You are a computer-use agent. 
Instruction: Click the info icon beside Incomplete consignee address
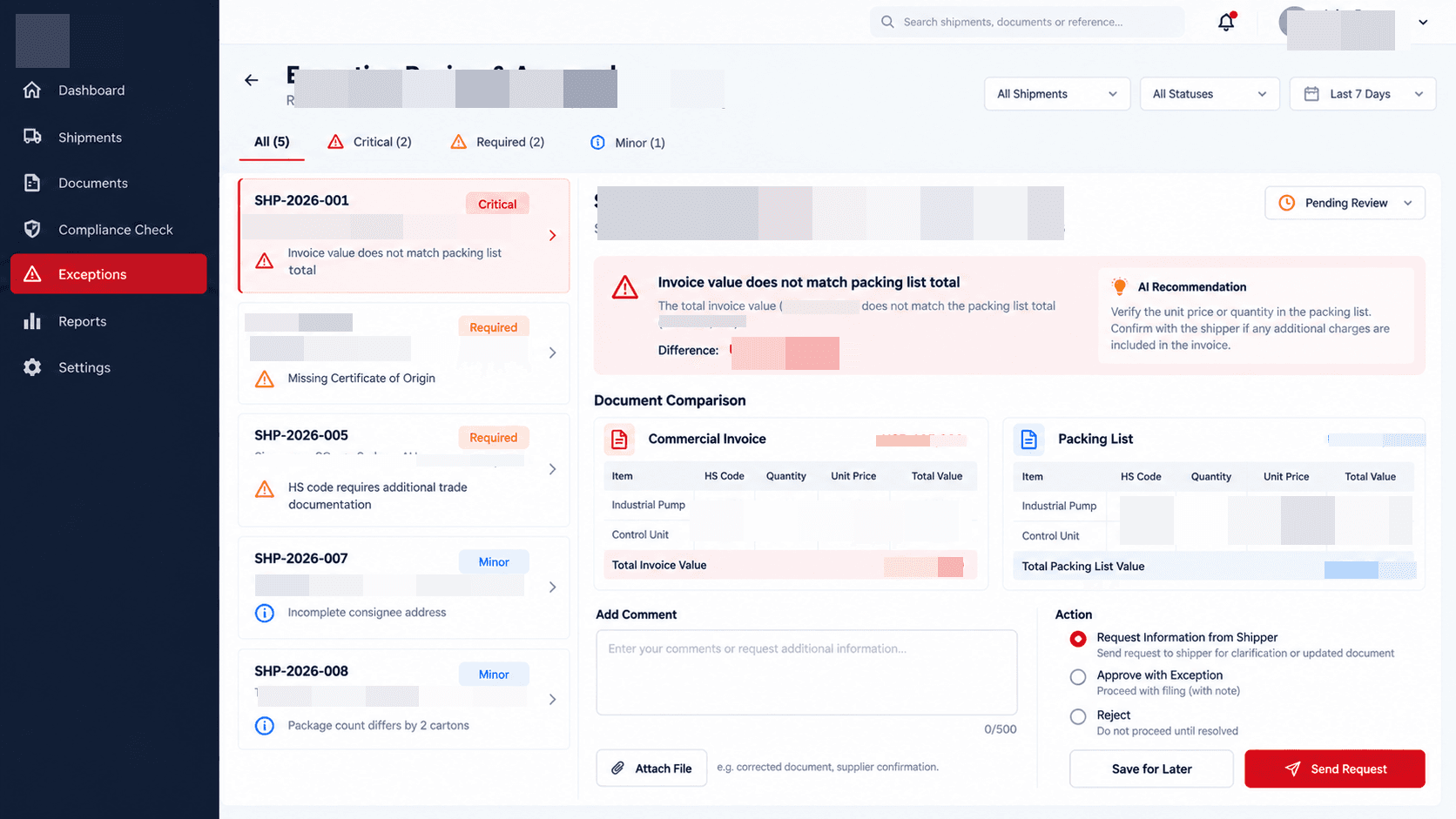tap(265, 613)
